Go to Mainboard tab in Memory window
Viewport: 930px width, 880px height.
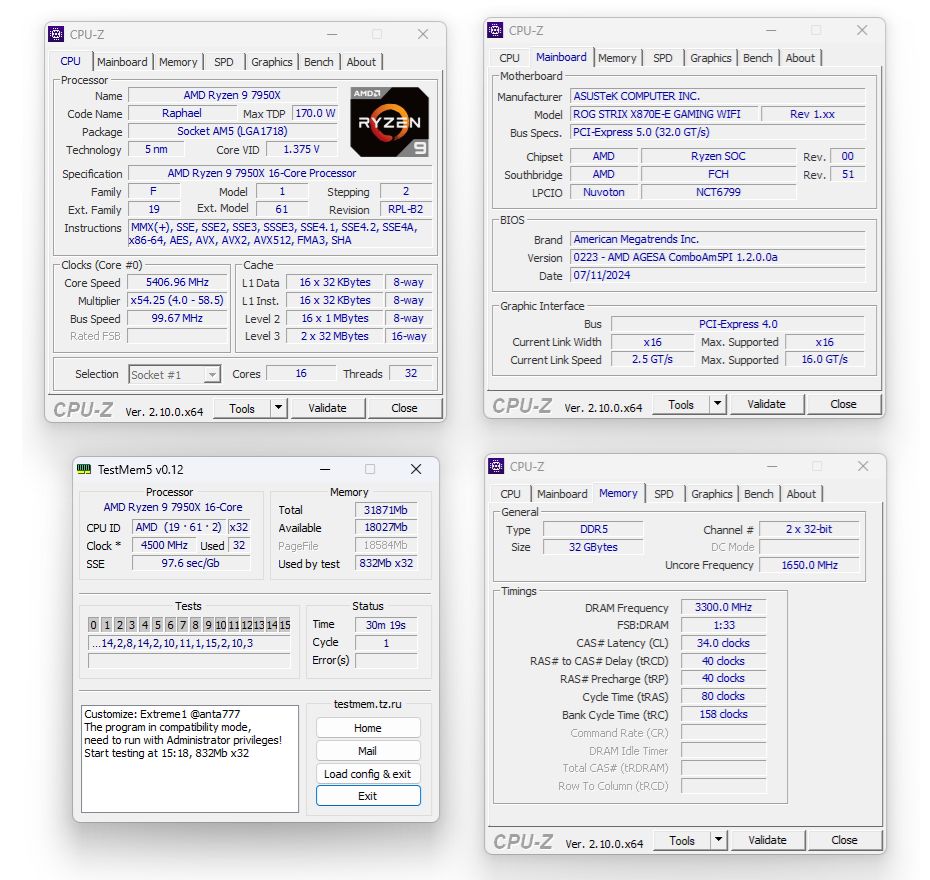[x=562, y=493]
